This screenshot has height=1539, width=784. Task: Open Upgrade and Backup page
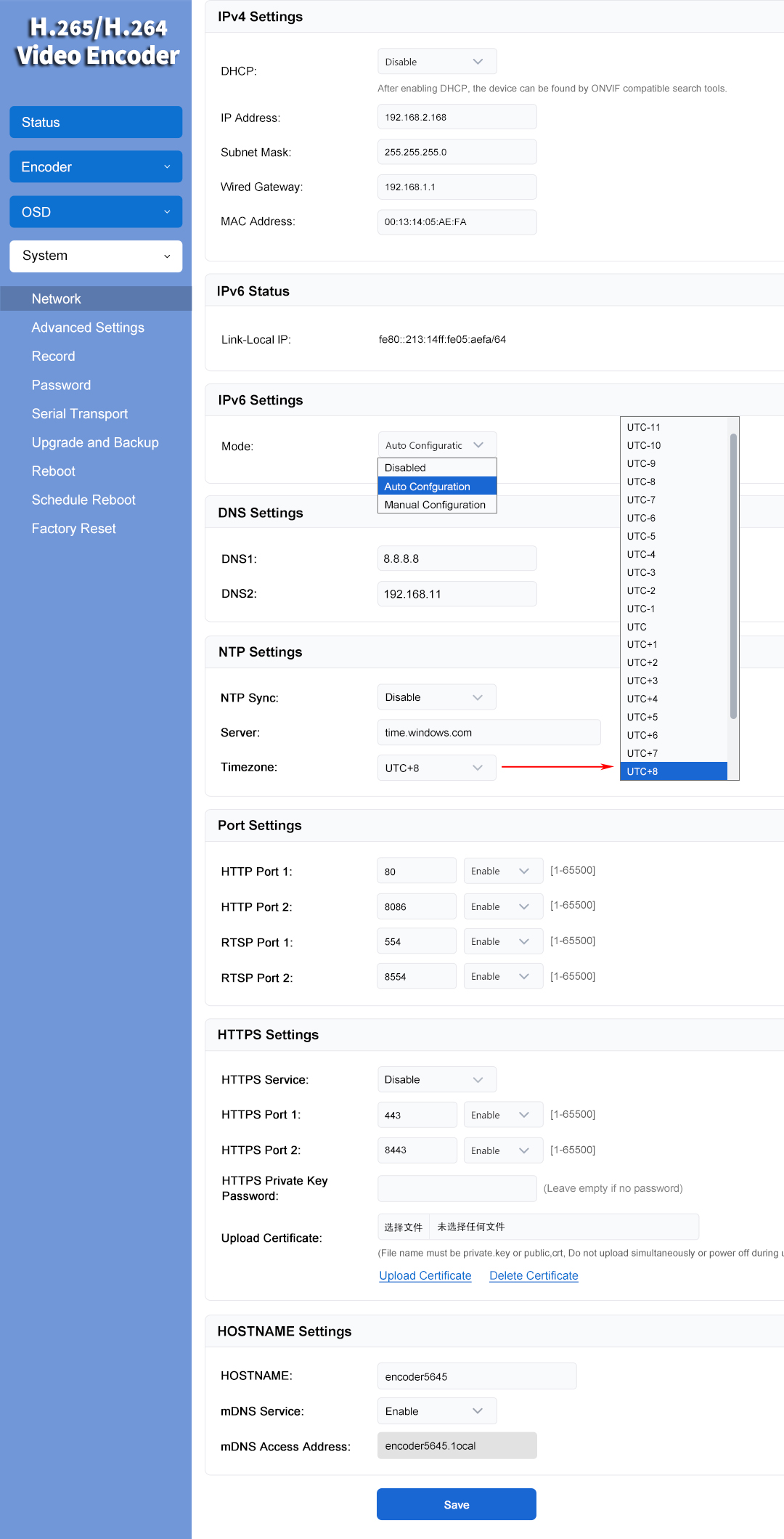(x=95, y=442)
